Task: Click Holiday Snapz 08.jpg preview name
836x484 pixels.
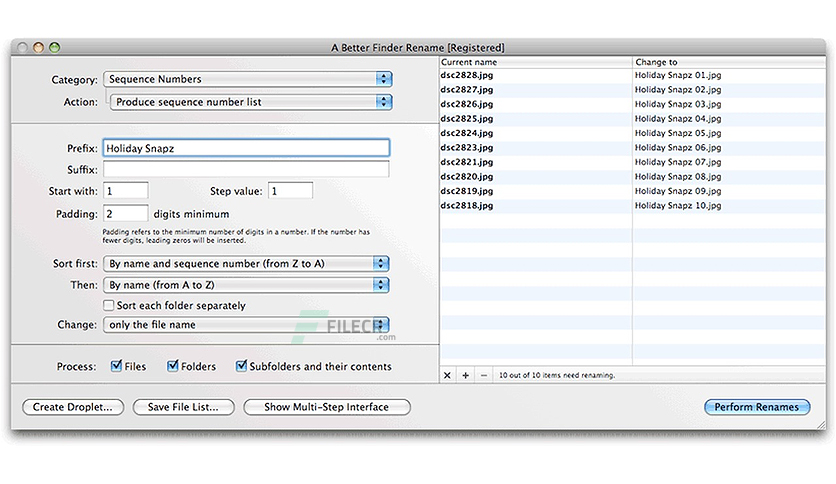Action: [x=678, y=176]
